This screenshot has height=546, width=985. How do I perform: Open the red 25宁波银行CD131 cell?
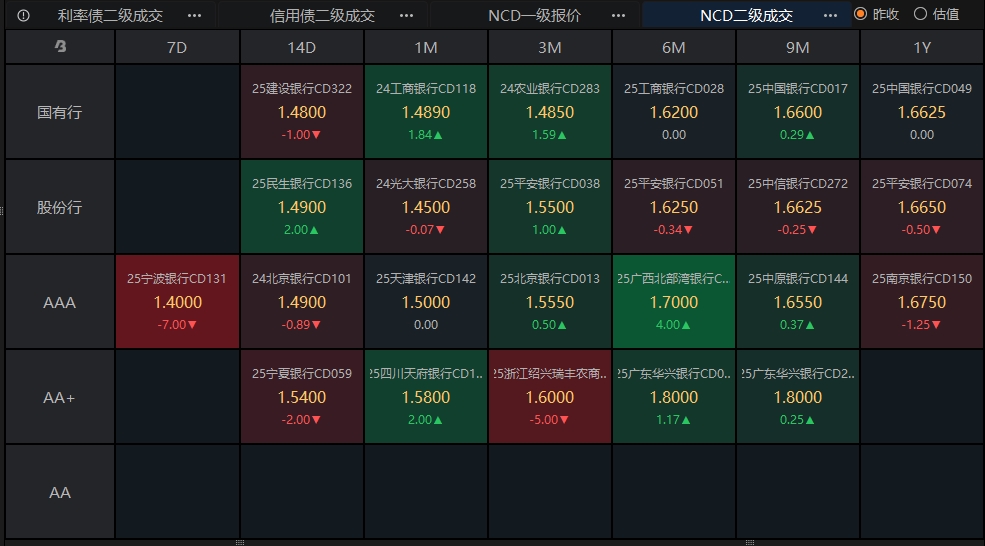pos(177,302)
